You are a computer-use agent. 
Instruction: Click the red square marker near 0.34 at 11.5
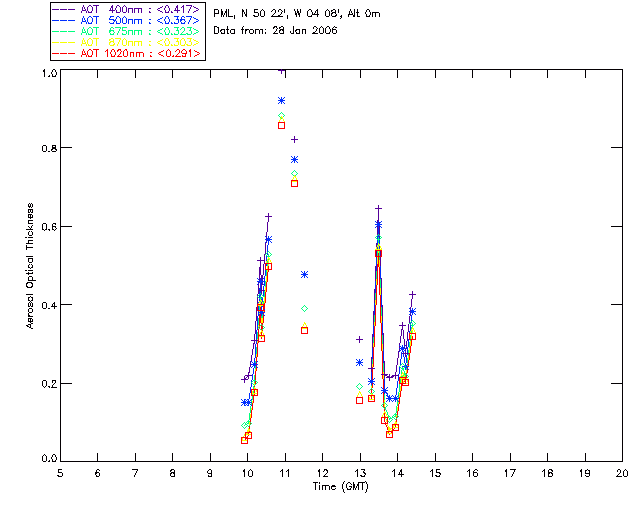click(x=304, y=330)
